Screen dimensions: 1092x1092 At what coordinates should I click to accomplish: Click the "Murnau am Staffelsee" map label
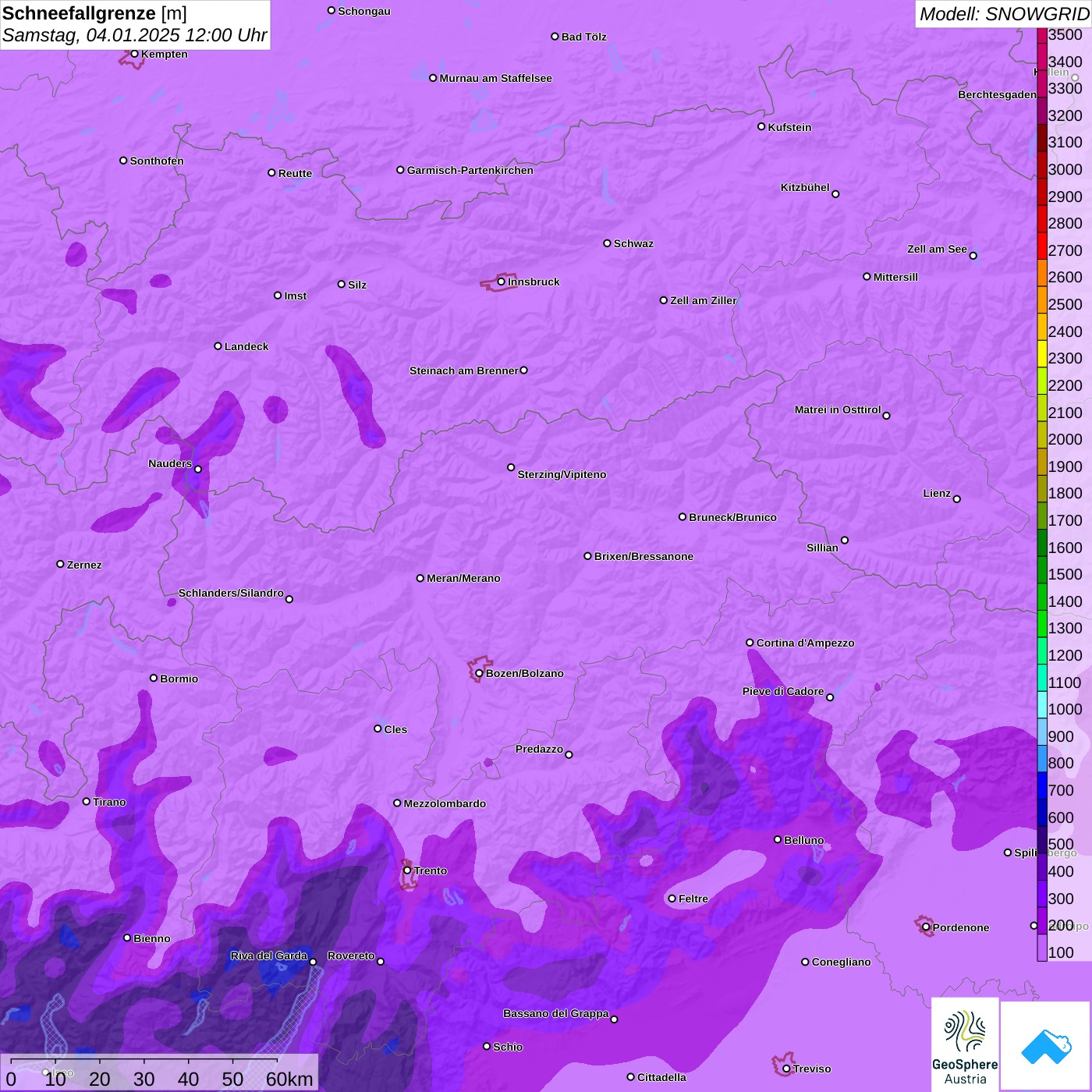point(496,78)
